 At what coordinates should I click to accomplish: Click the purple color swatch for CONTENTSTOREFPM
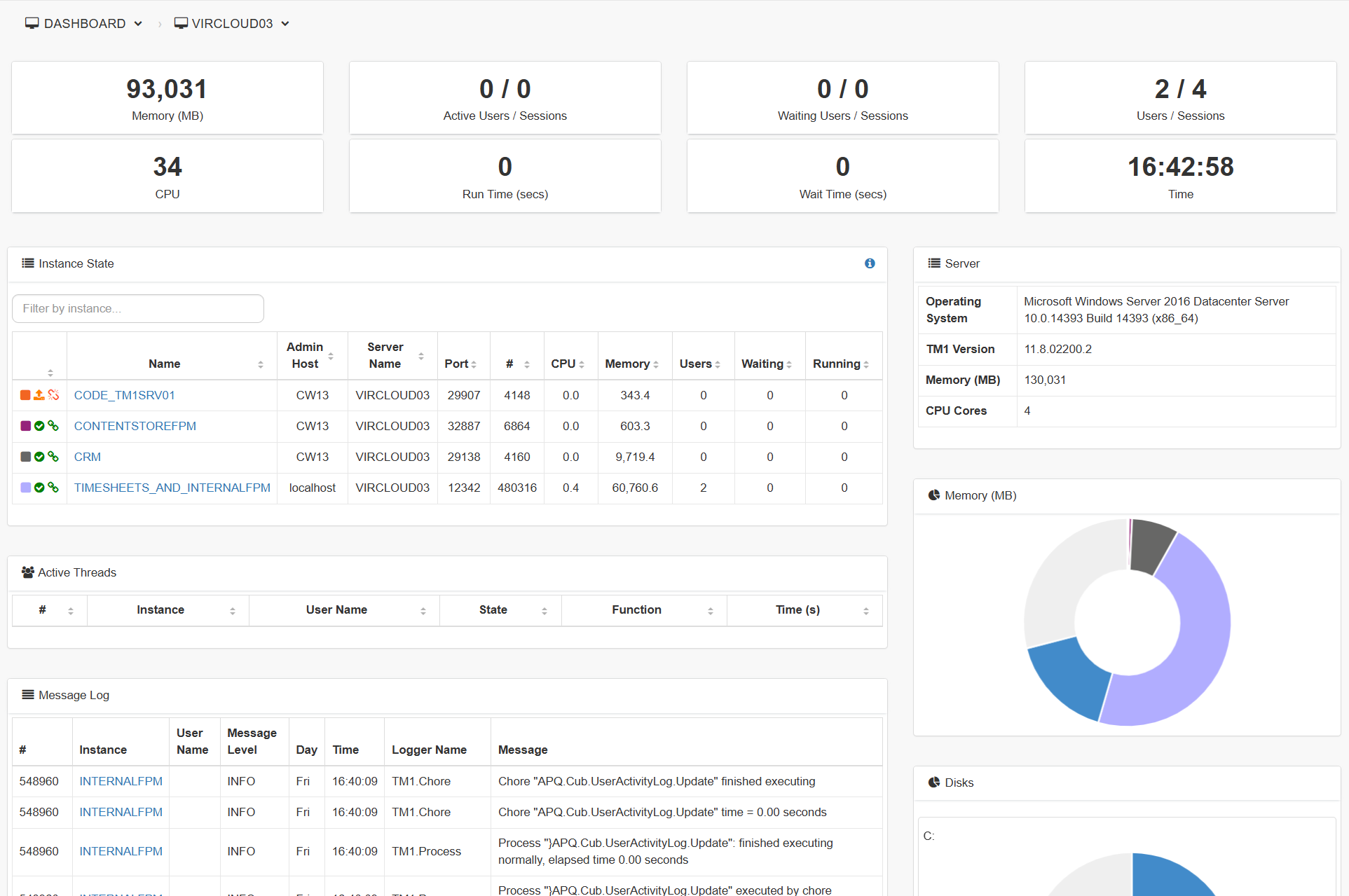coord(25,426)
